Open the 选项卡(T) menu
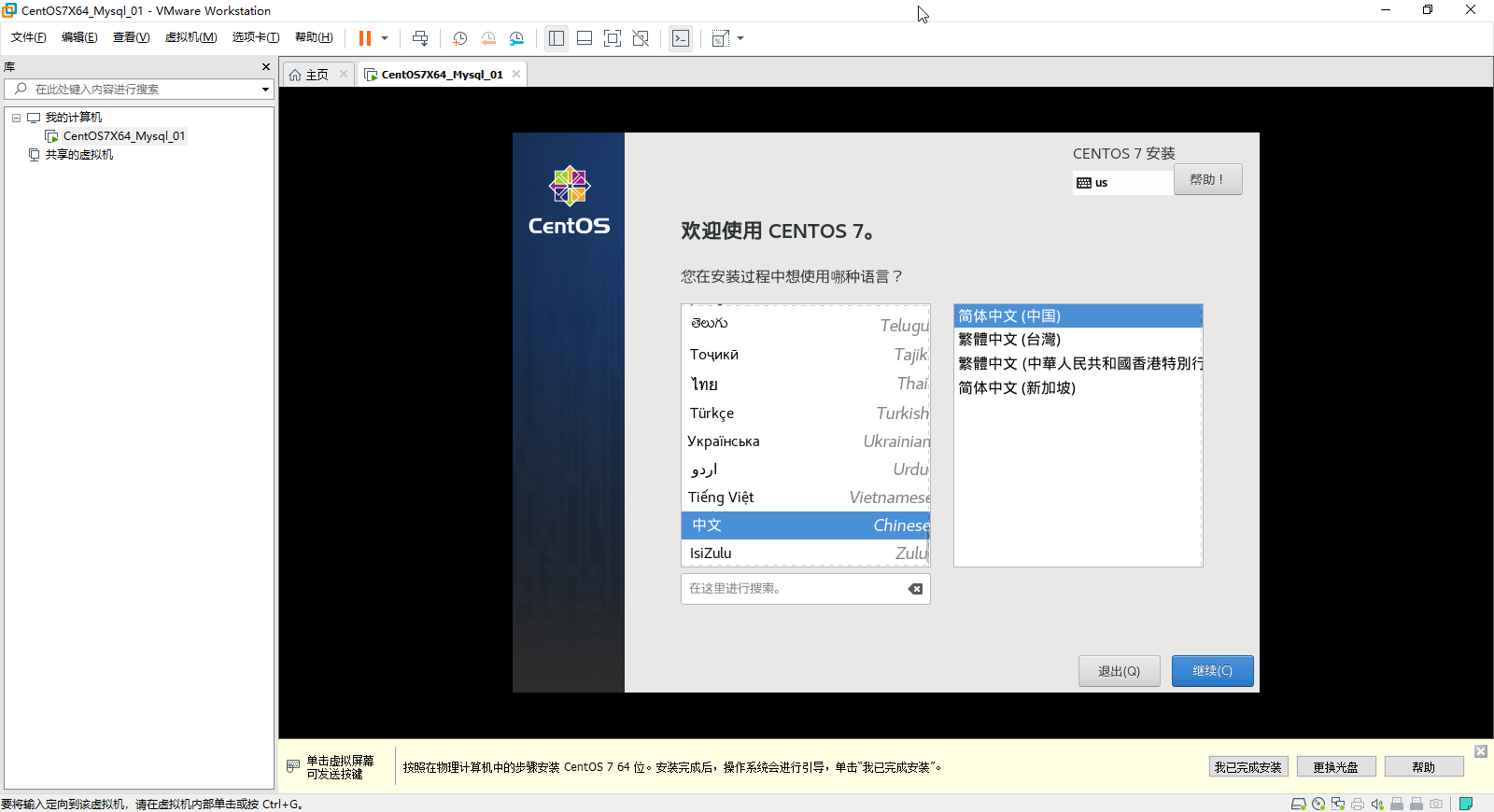The height and width of the screenshot is (812, 1494). 256,37
